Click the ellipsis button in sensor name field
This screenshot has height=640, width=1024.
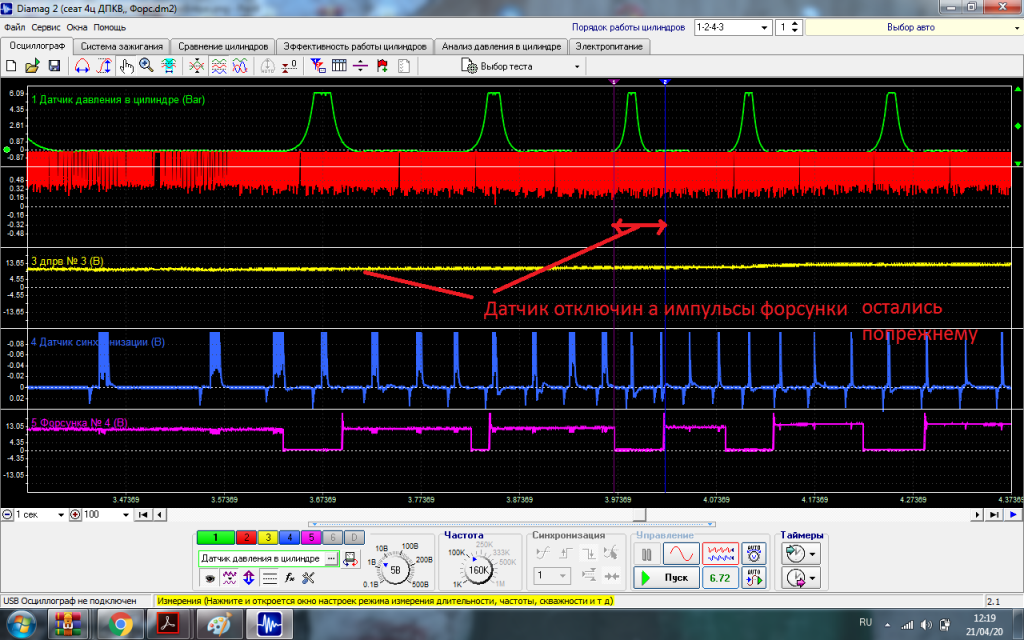(332, 558)
